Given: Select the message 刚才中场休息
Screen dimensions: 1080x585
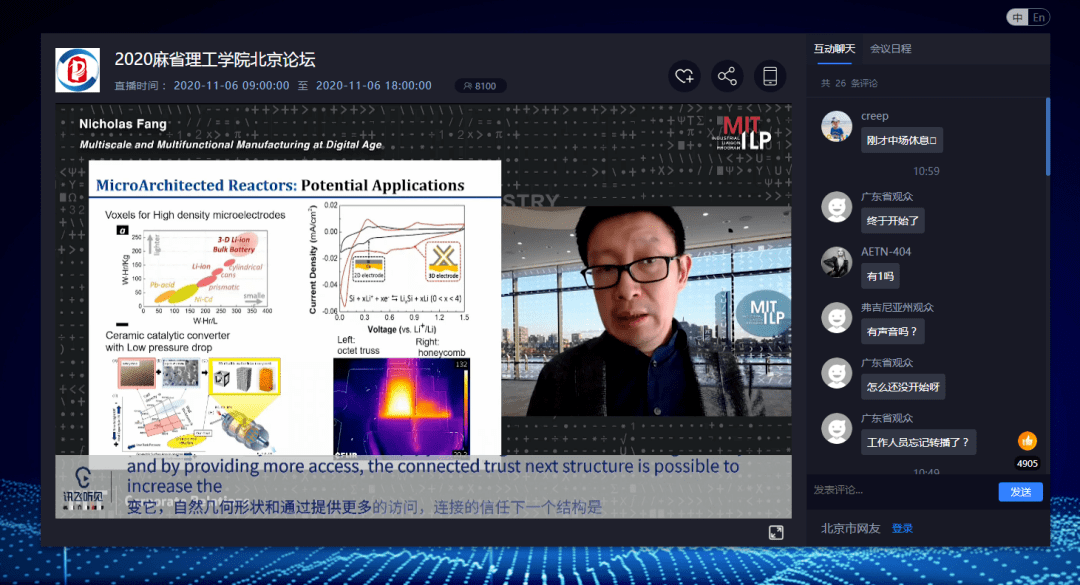Looking at the screenshot, I should click(x=902, y=141).
